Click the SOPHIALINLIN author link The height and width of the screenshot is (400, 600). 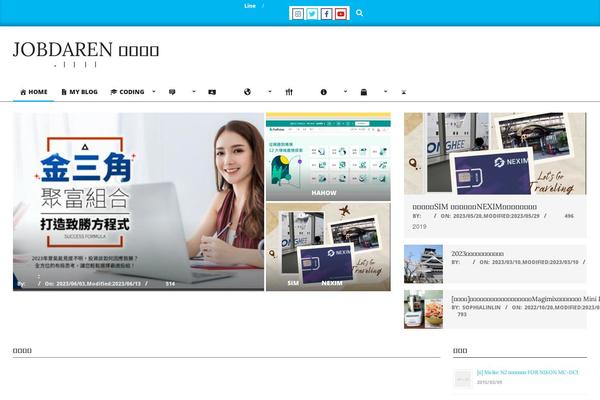pos(481,307)
